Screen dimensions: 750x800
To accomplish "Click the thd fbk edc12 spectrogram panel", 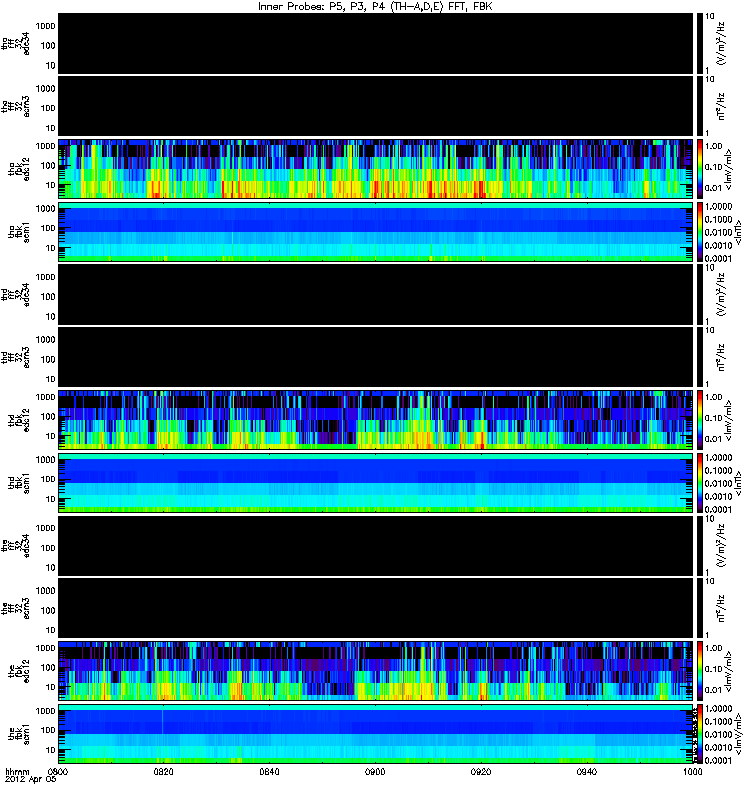I will tap(376, 420).
